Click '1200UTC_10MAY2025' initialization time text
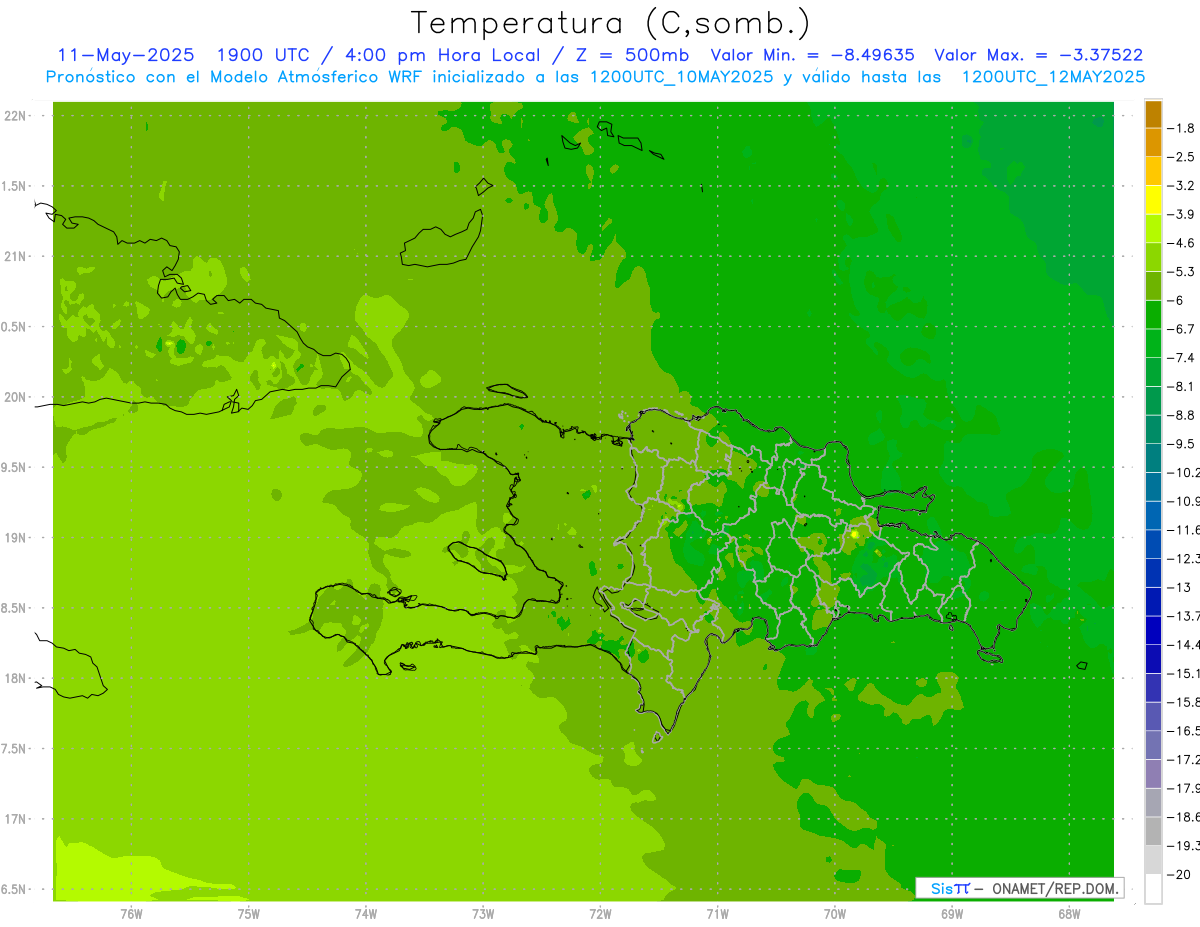Image resolution: width=1200 pixels, height=927 pixels. point(681,77)
